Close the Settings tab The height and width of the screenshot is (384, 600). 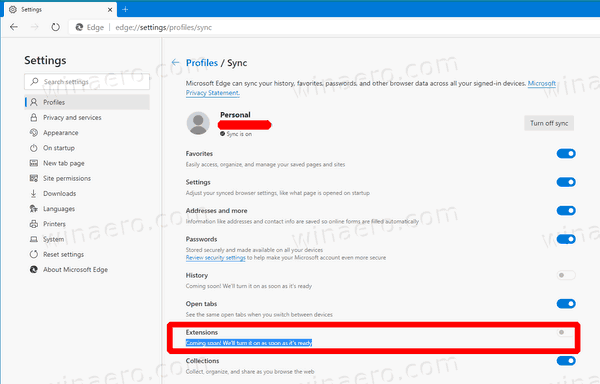110,10
